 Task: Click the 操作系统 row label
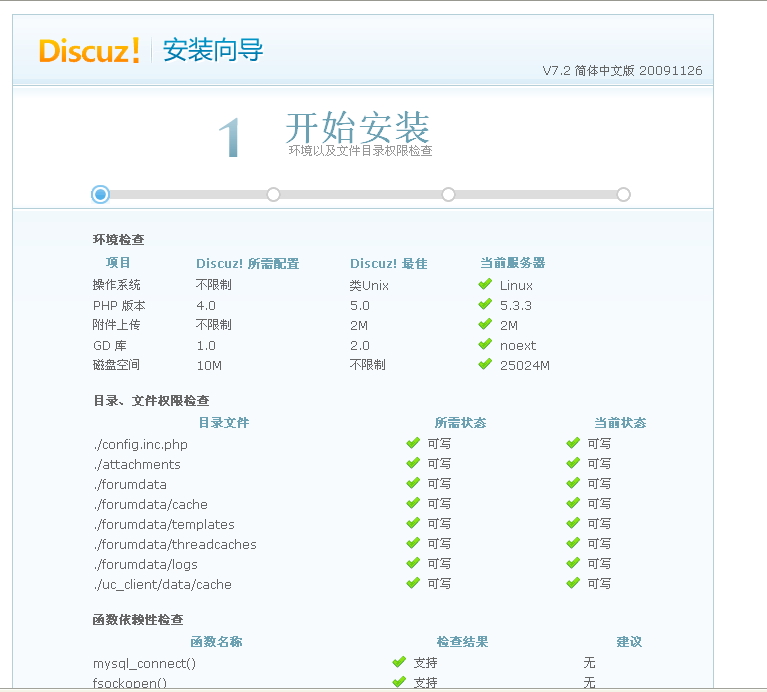coord(116,285)
